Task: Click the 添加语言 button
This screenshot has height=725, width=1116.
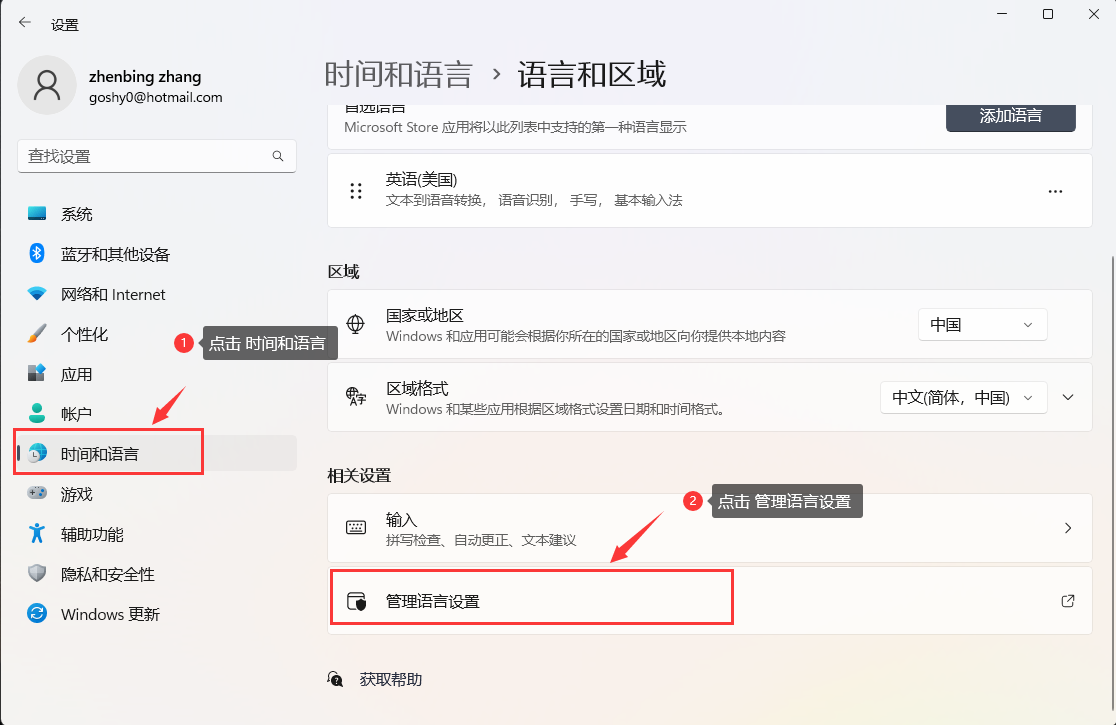Action: coord(1010,116)
